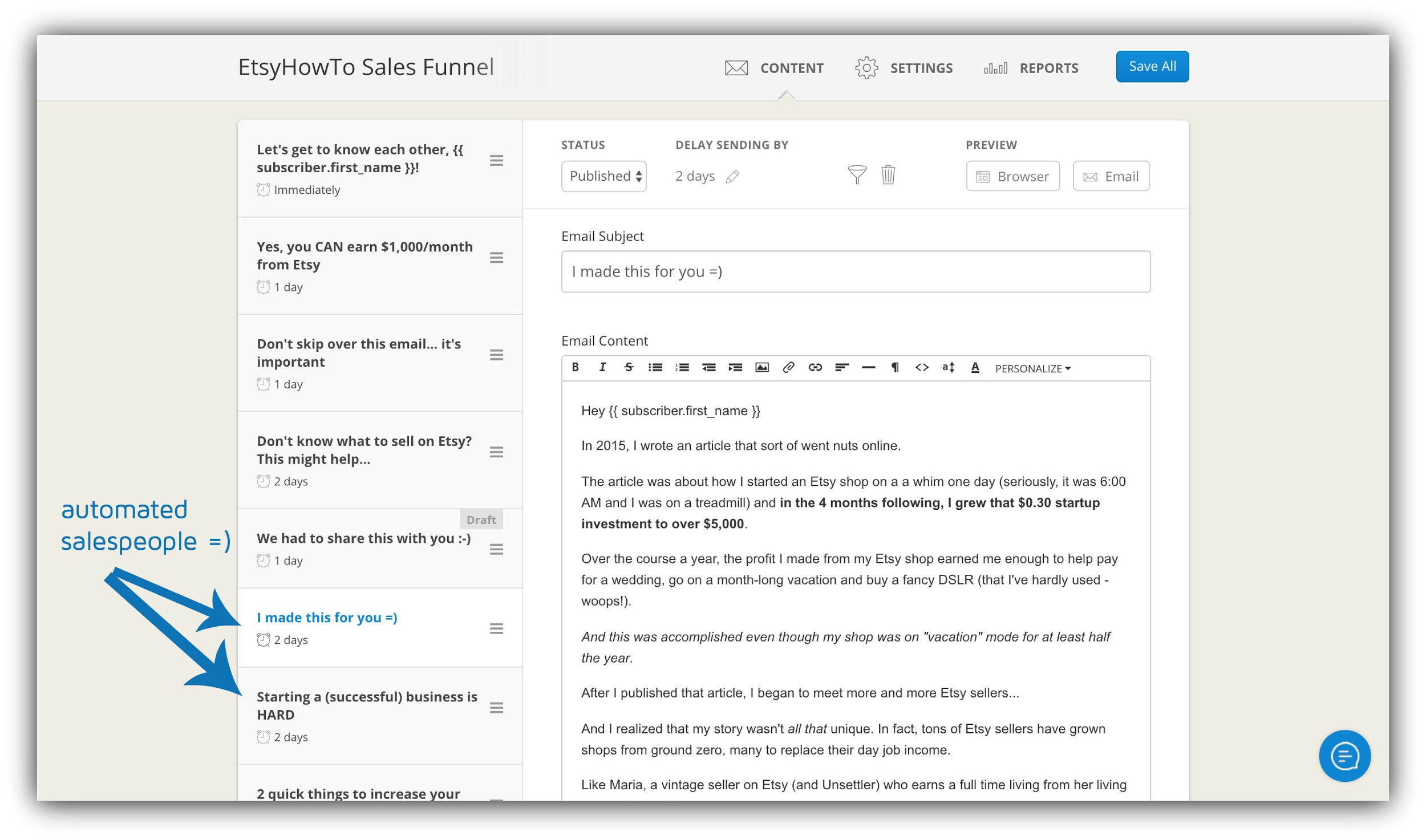Edit delay with the pencil icon
The image size is (1426, 840).
pyautogui.click(x=733, y=177)
